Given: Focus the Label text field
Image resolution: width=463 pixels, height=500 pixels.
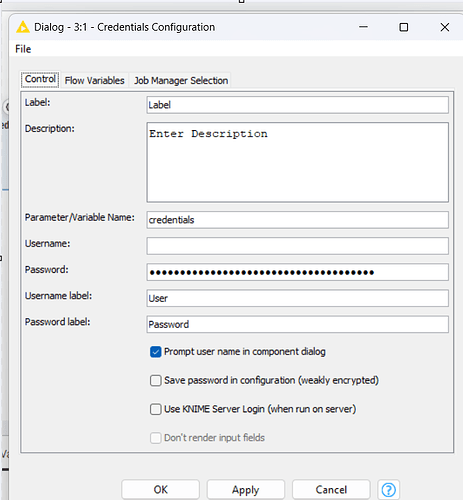Looking at the screenshot, I should [298, 105].
